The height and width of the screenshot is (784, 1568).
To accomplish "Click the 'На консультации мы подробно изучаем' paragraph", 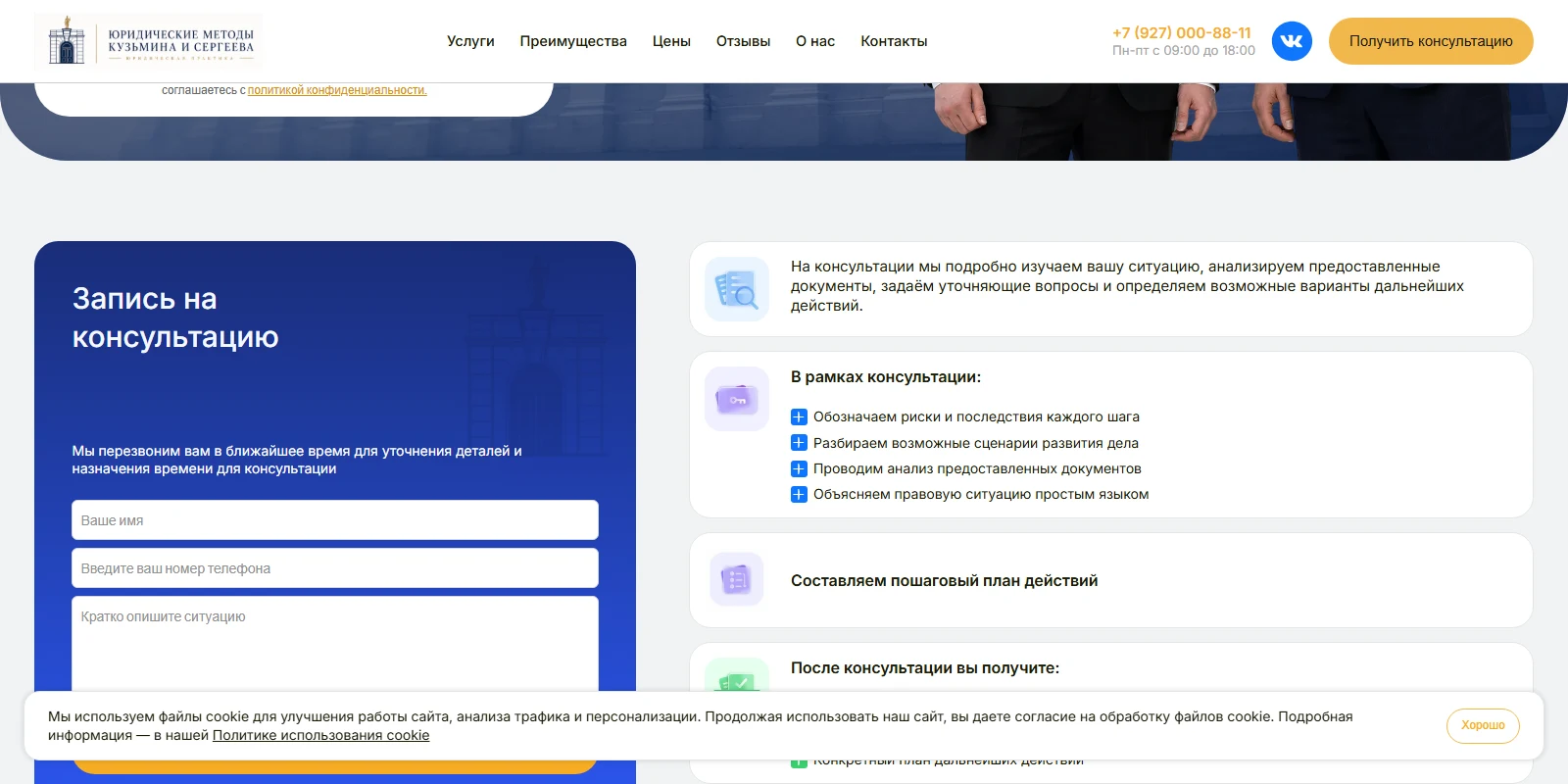I will coord(1127,286).
